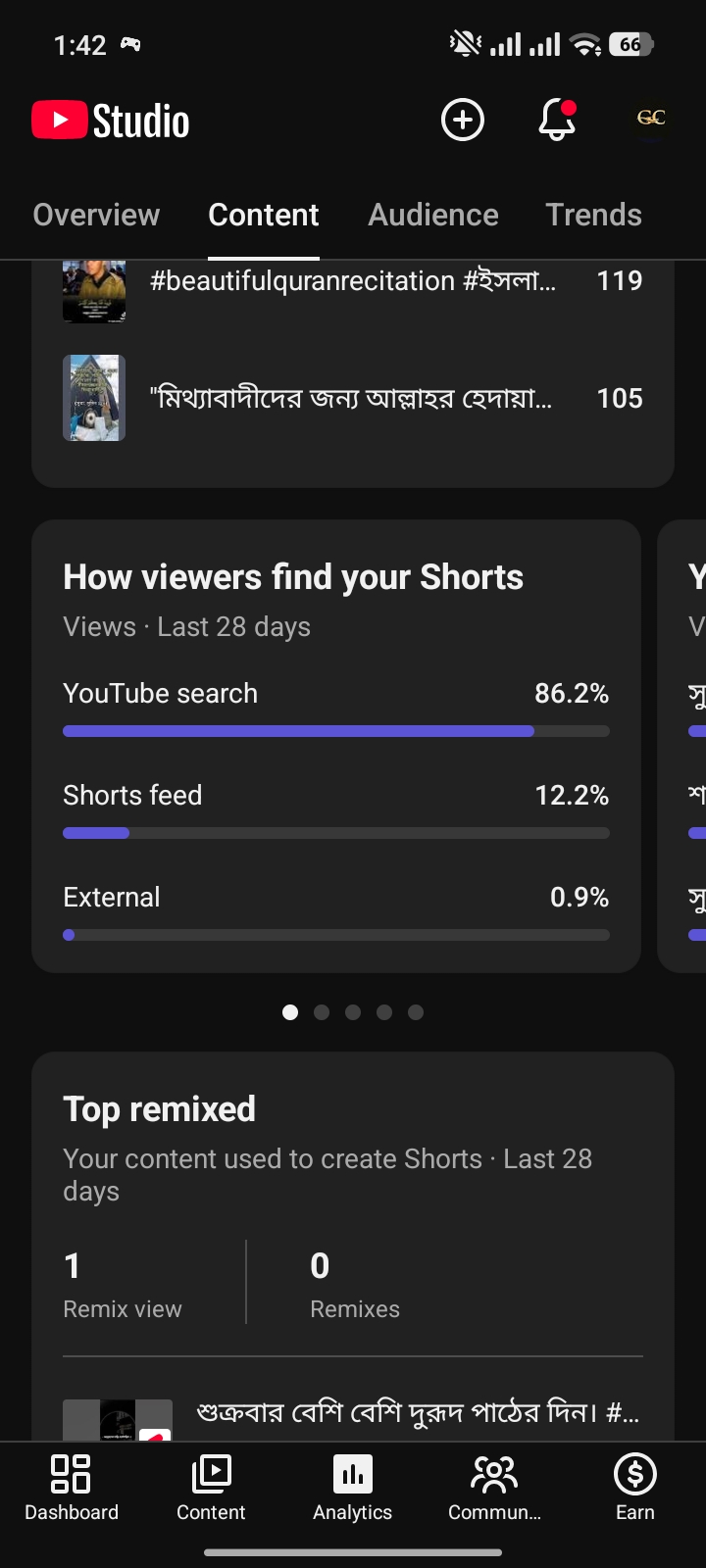Open Community in bottom navigation
The width and height of the screenshot is (706, 1568).
coord(494,1488)
